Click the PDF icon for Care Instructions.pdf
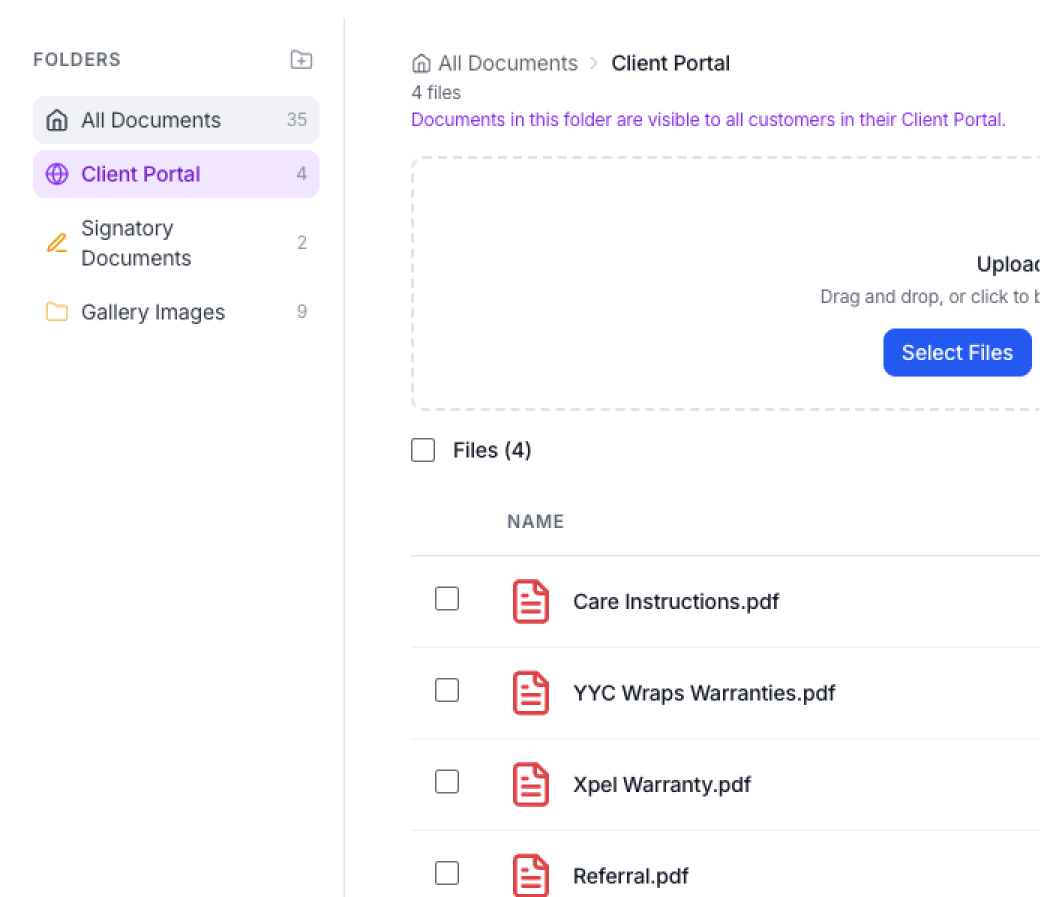Image resolution: width=1059 pixels, height=897 pixels. point(531,601)
